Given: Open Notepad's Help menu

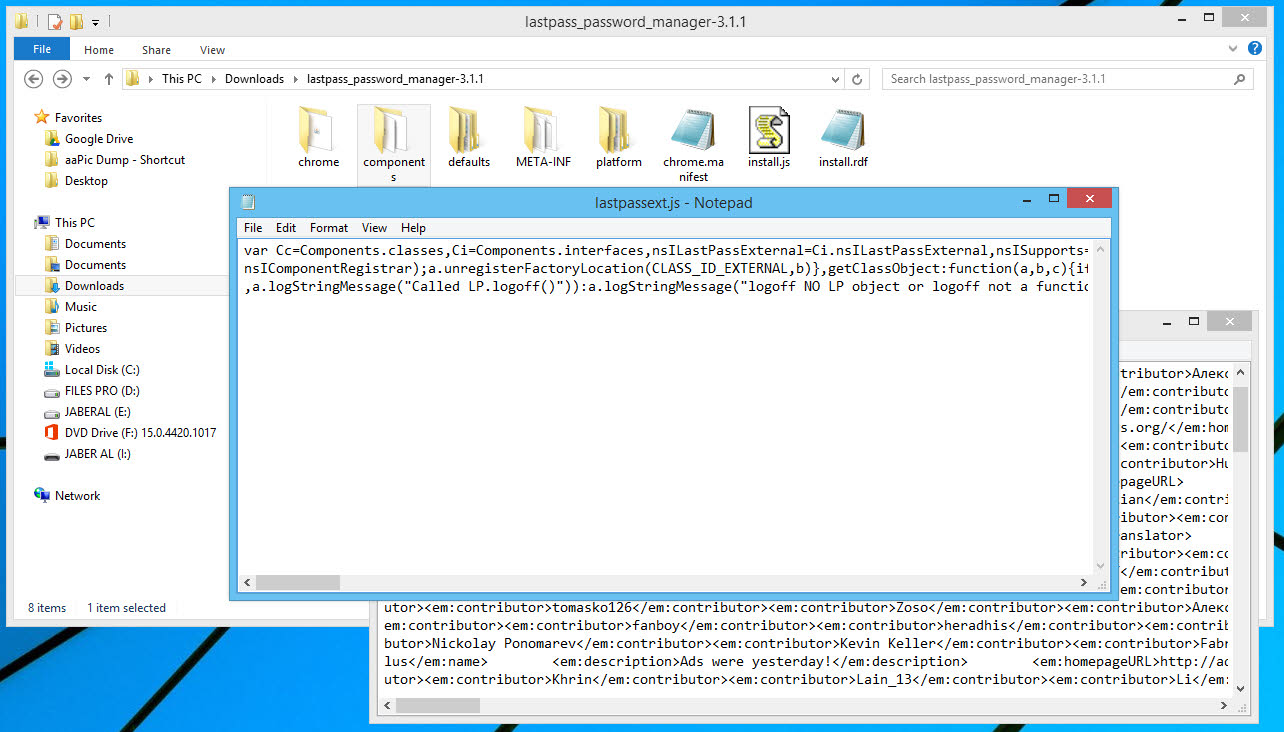Looking at the screenshot, I should pyautogui.click(x=413, y=227).
